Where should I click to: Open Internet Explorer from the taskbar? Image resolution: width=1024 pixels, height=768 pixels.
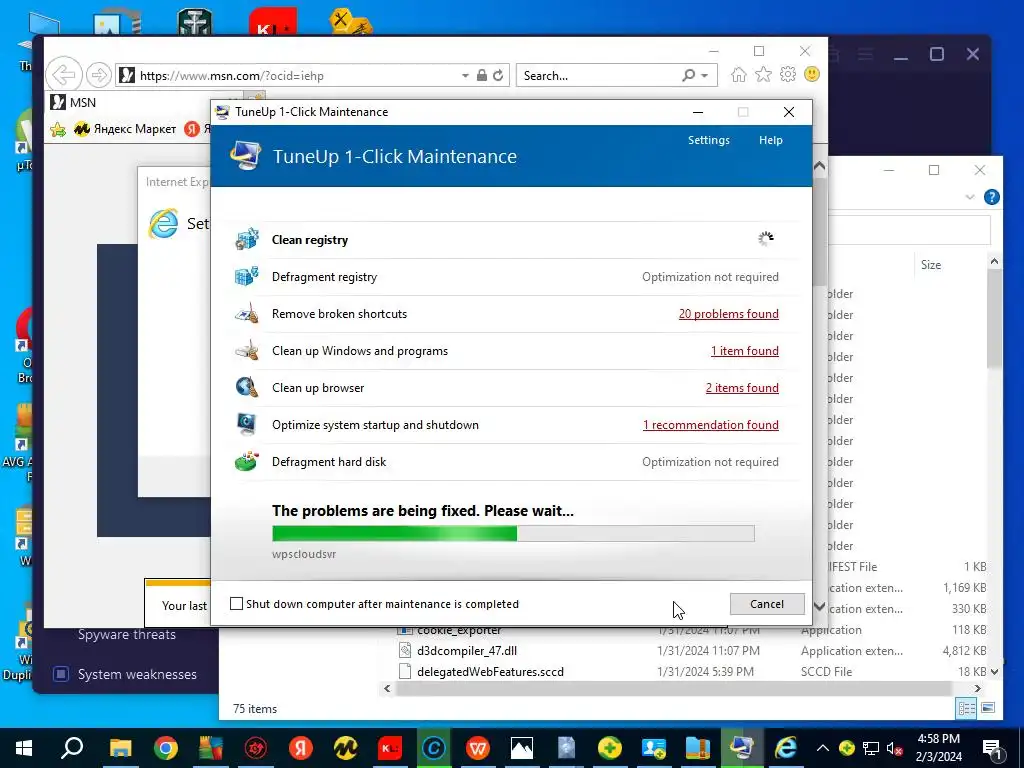[786, 748]
